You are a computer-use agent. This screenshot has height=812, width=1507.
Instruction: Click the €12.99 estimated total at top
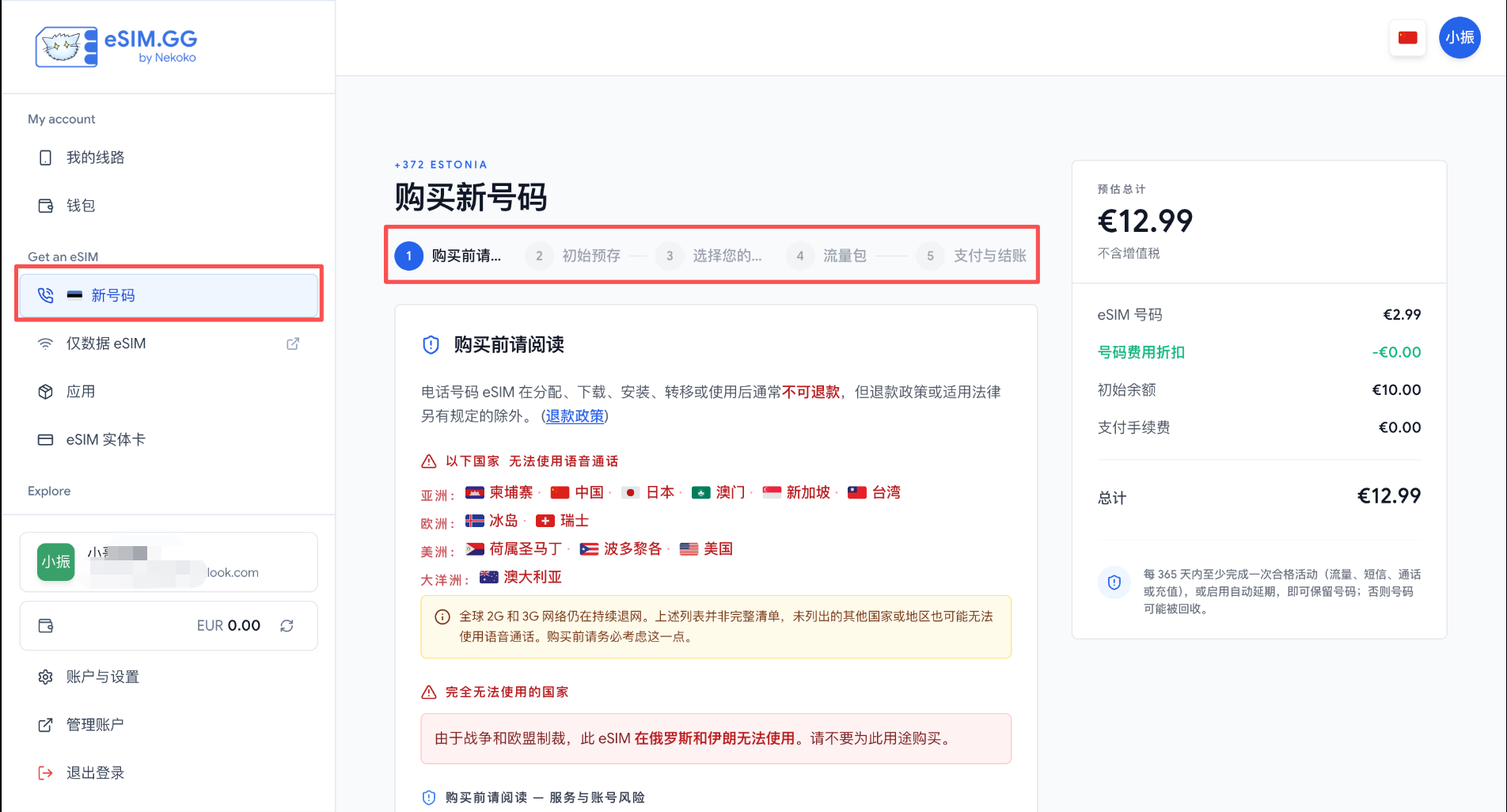[x=1144, y=221]
